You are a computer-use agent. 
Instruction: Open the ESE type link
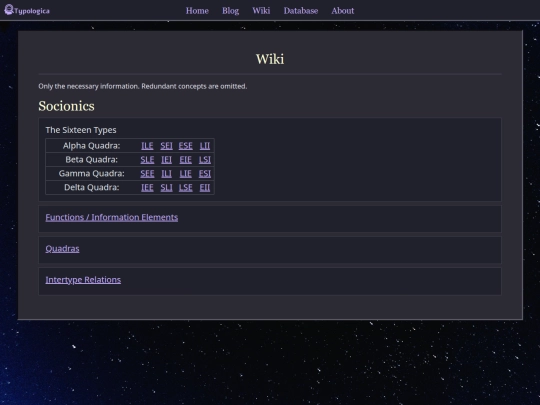pyautogui.click(x=185, y=146)
